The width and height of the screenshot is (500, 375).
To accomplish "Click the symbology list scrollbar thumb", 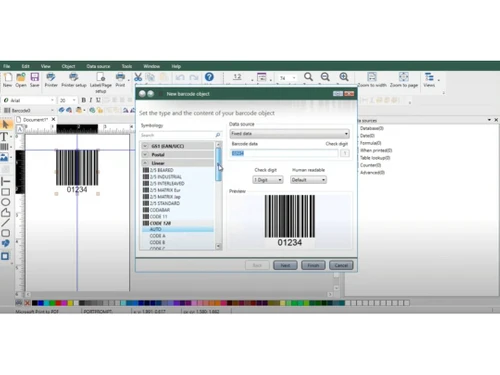I will pos(218,165).
